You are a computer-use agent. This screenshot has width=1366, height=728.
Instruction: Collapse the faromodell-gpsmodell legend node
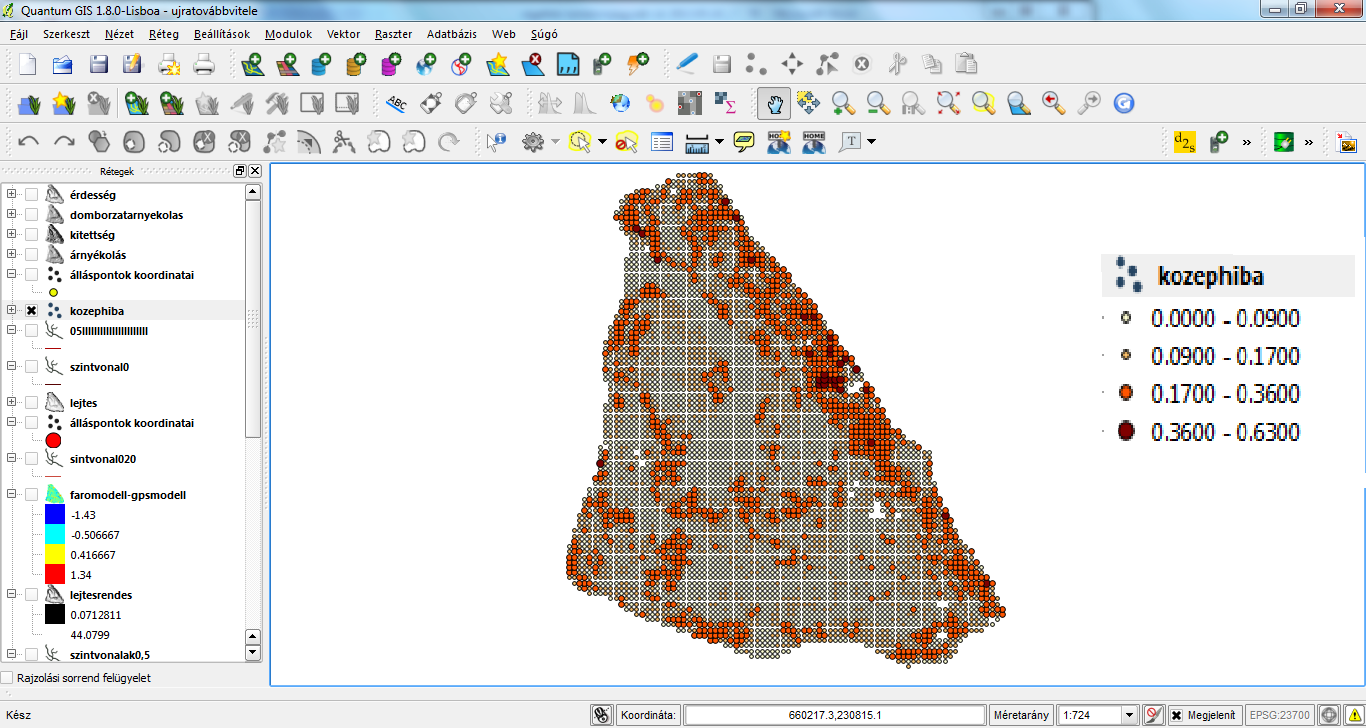point(11,495)
